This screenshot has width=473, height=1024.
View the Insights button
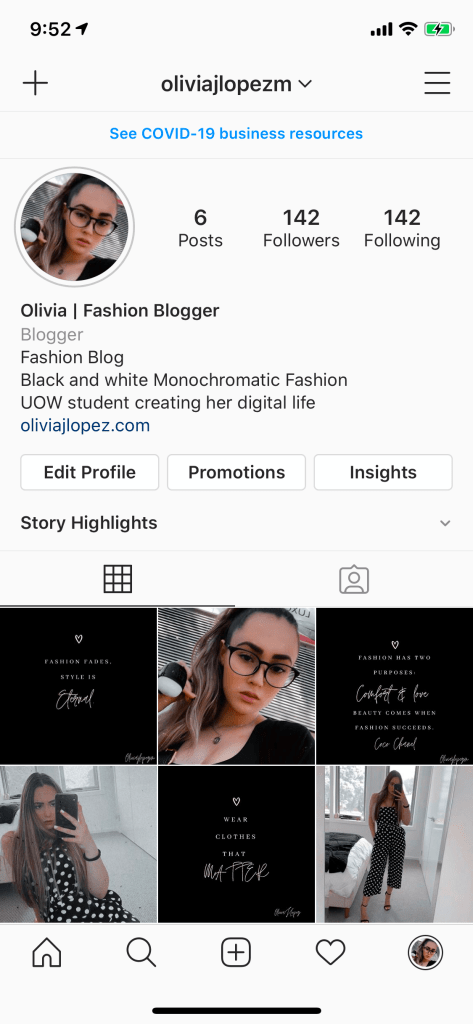click(383, 472)
